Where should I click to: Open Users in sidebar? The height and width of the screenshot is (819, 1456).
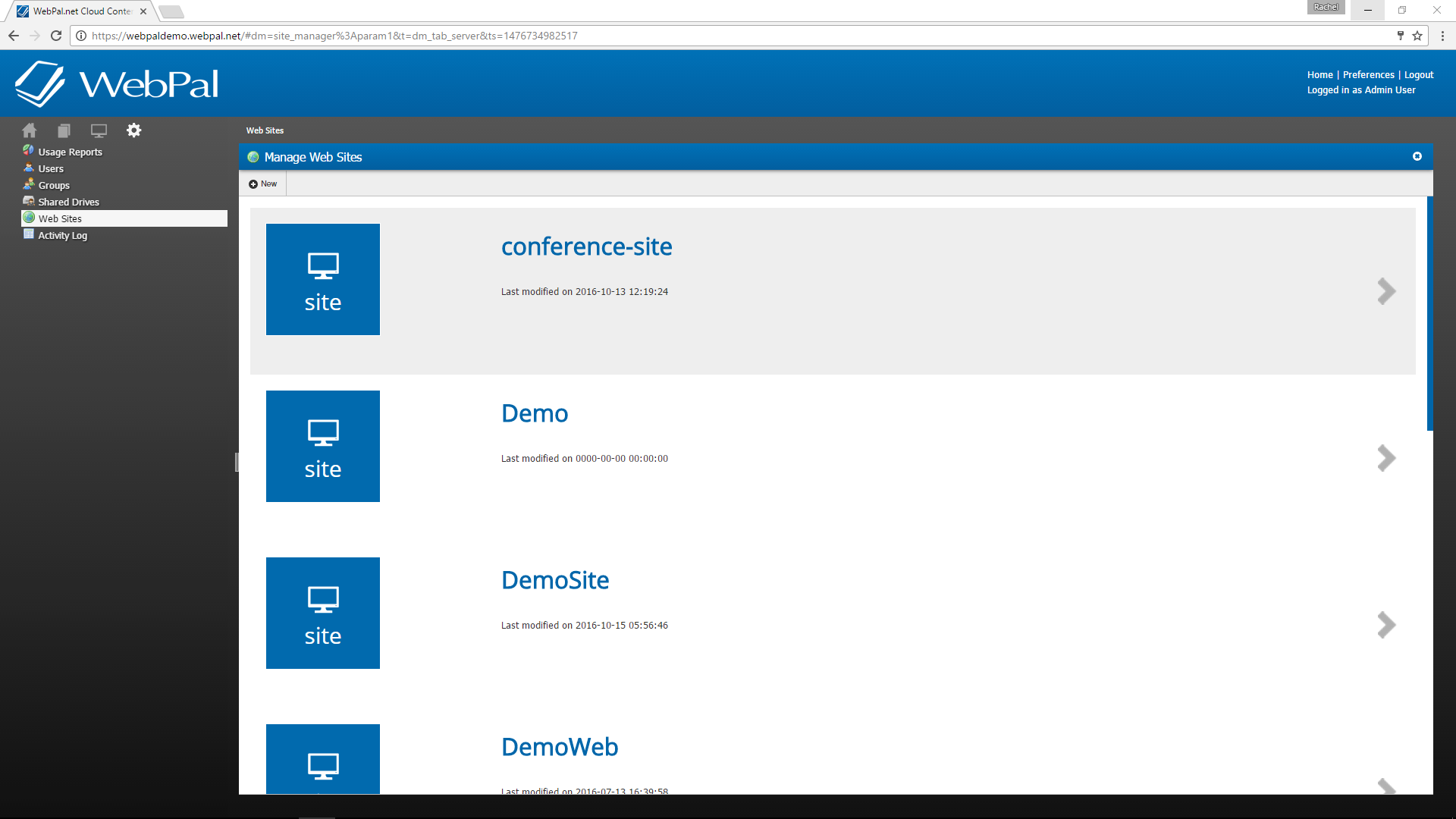pyautogui.click(x=51, y=168)
